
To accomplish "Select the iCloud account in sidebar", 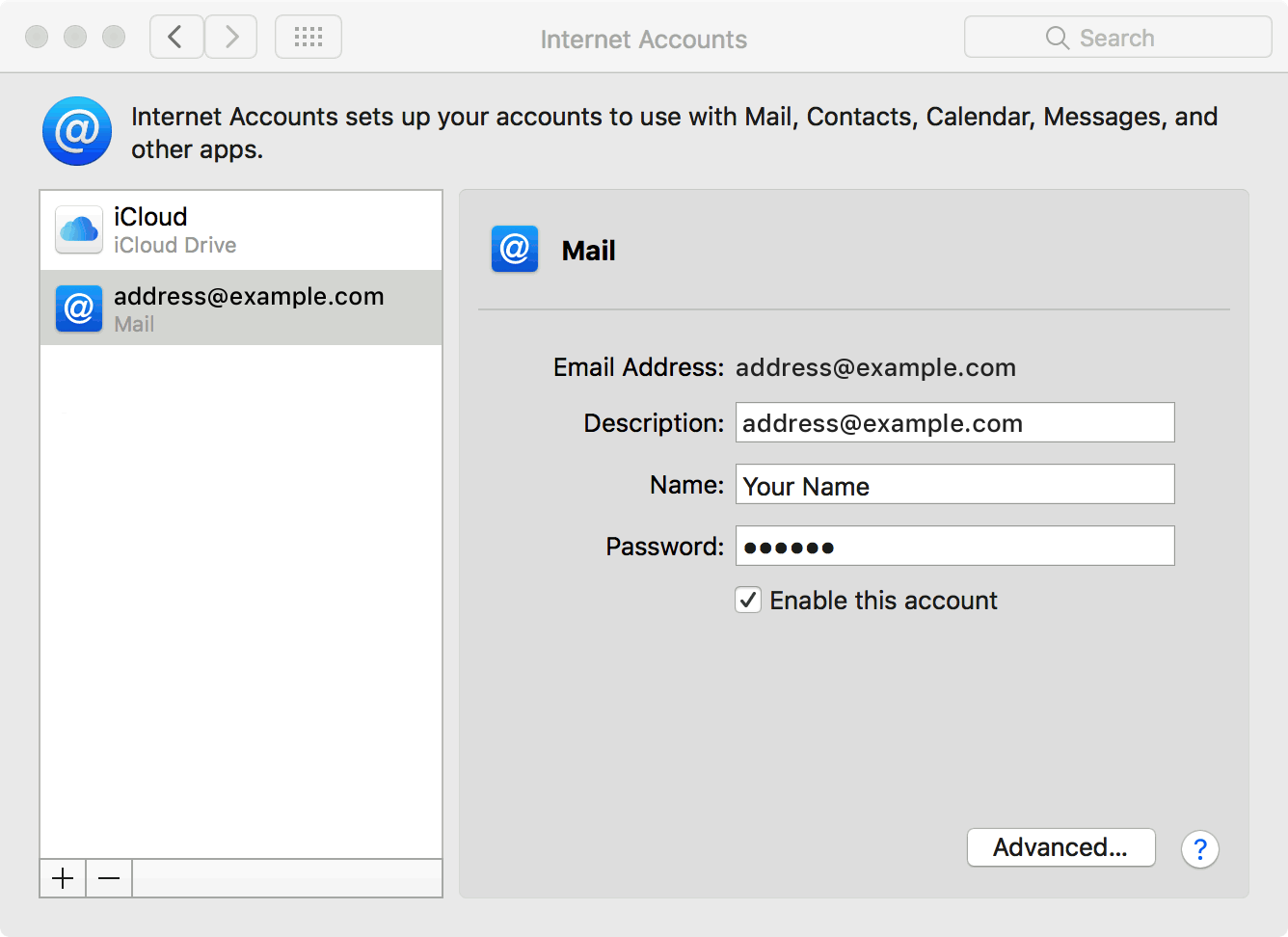I will click(x=241, y=230).
